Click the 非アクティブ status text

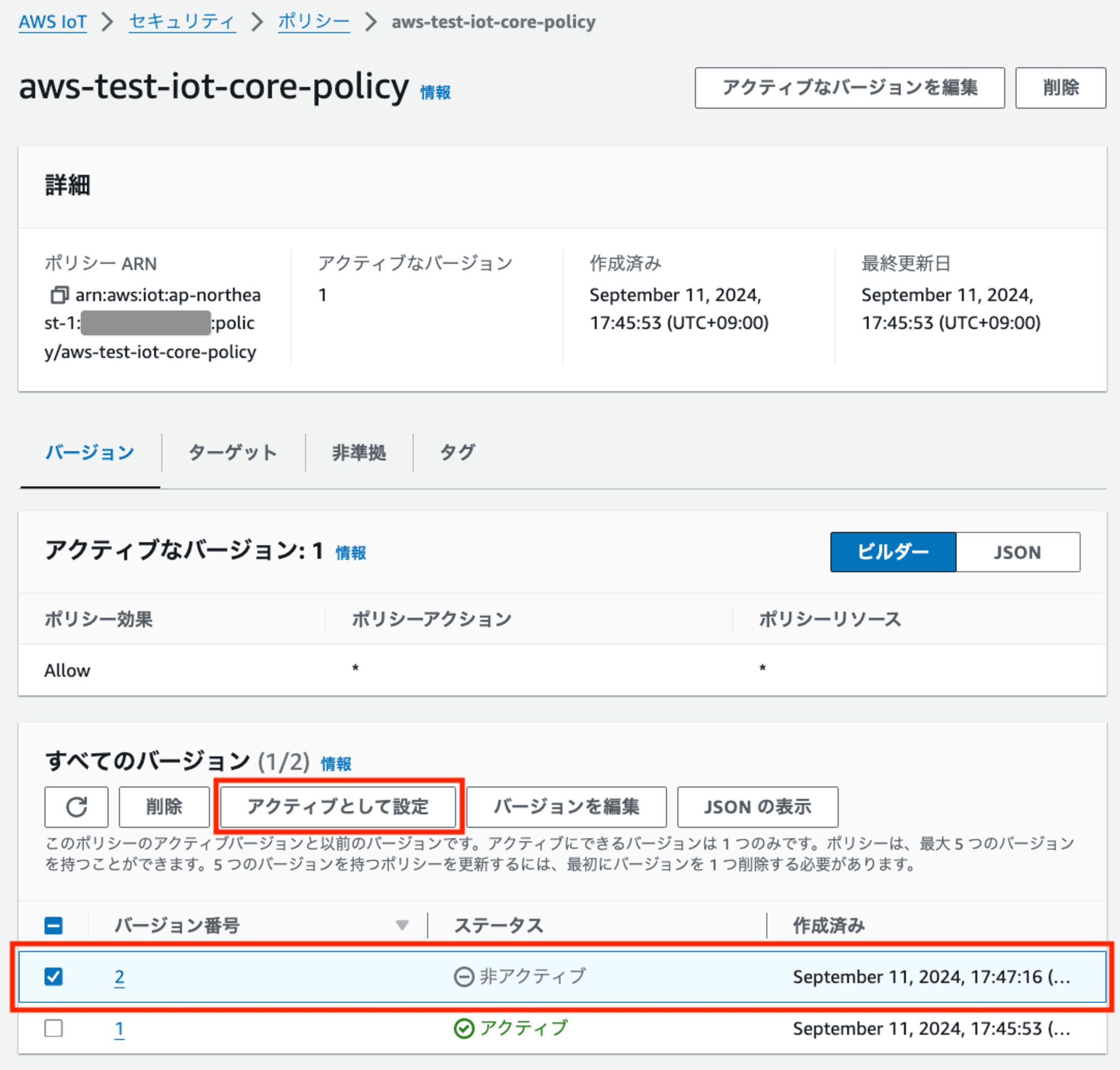click(x=533, y=976)
